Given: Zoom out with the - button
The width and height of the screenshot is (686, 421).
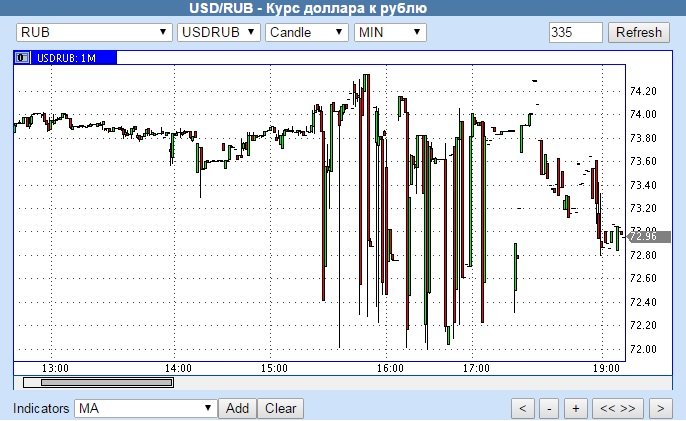Looking at the screenshot, I should click(x=549, y=408).
